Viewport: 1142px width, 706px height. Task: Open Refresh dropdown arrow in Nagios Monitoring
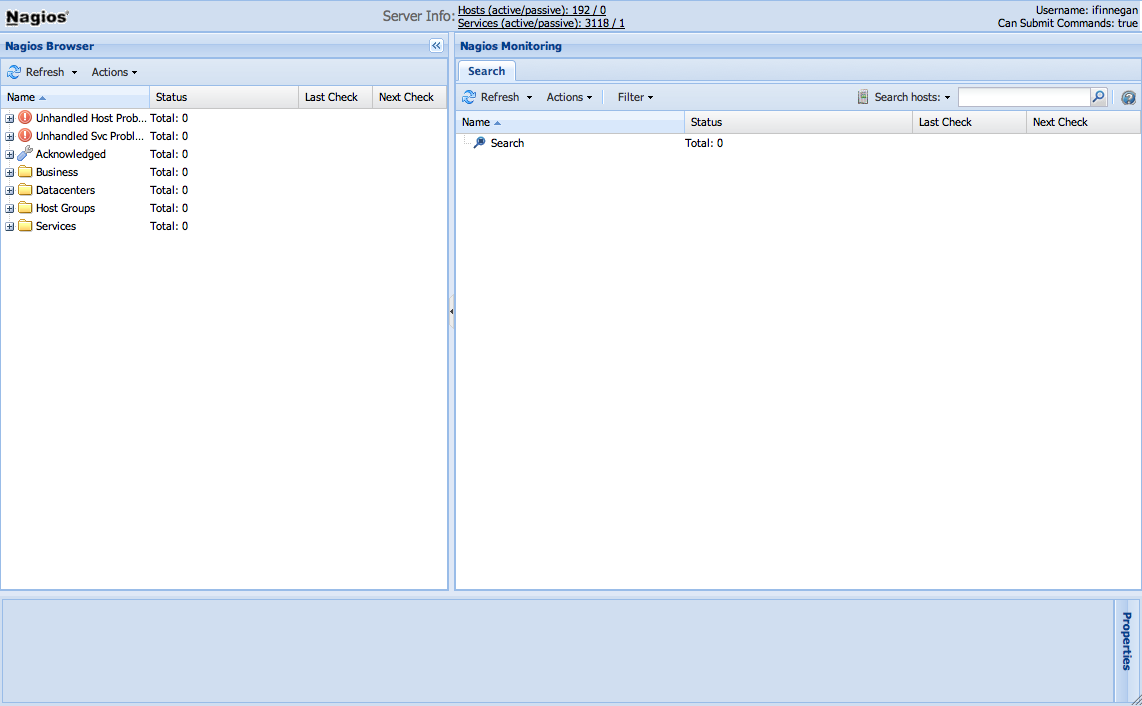529,98
